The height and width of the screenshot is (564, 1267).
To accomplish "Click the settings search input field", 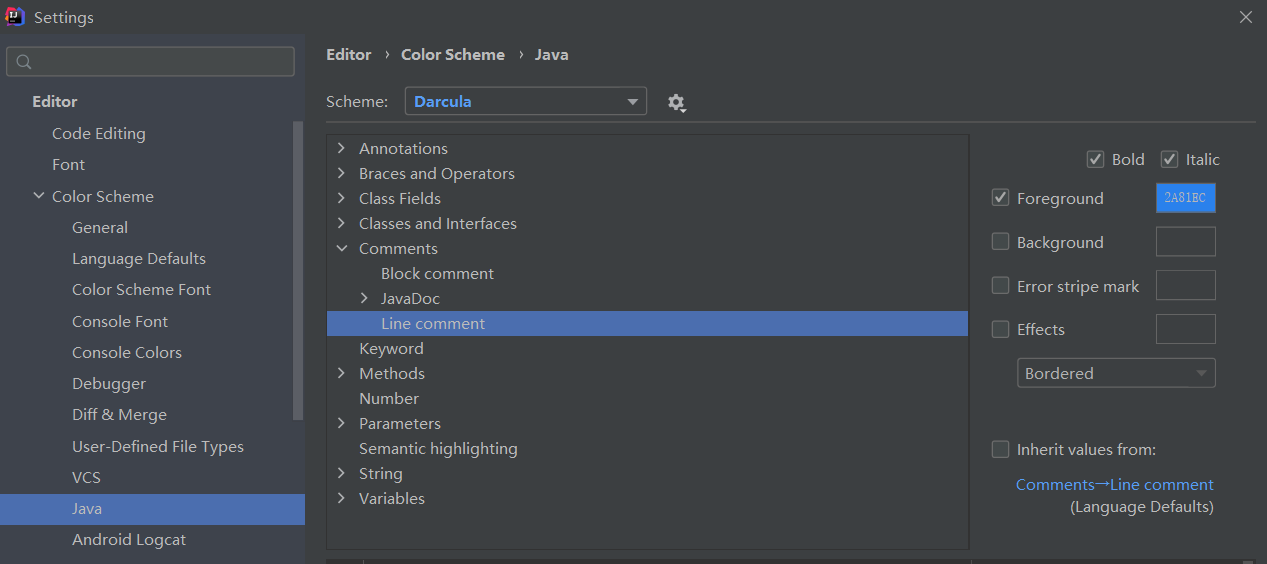I will click(x=160, y=62).
